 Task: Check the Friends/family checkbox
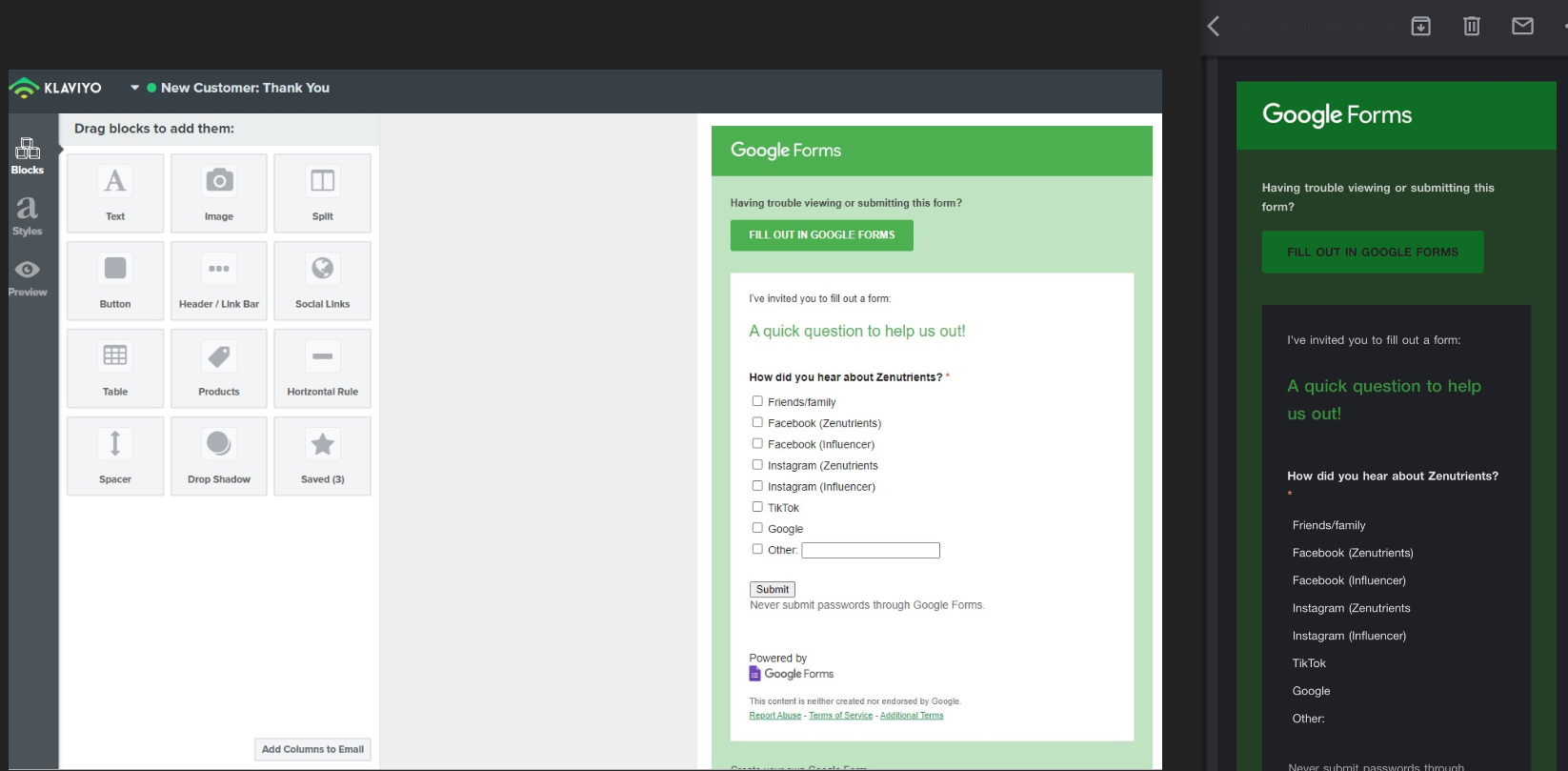757,401
